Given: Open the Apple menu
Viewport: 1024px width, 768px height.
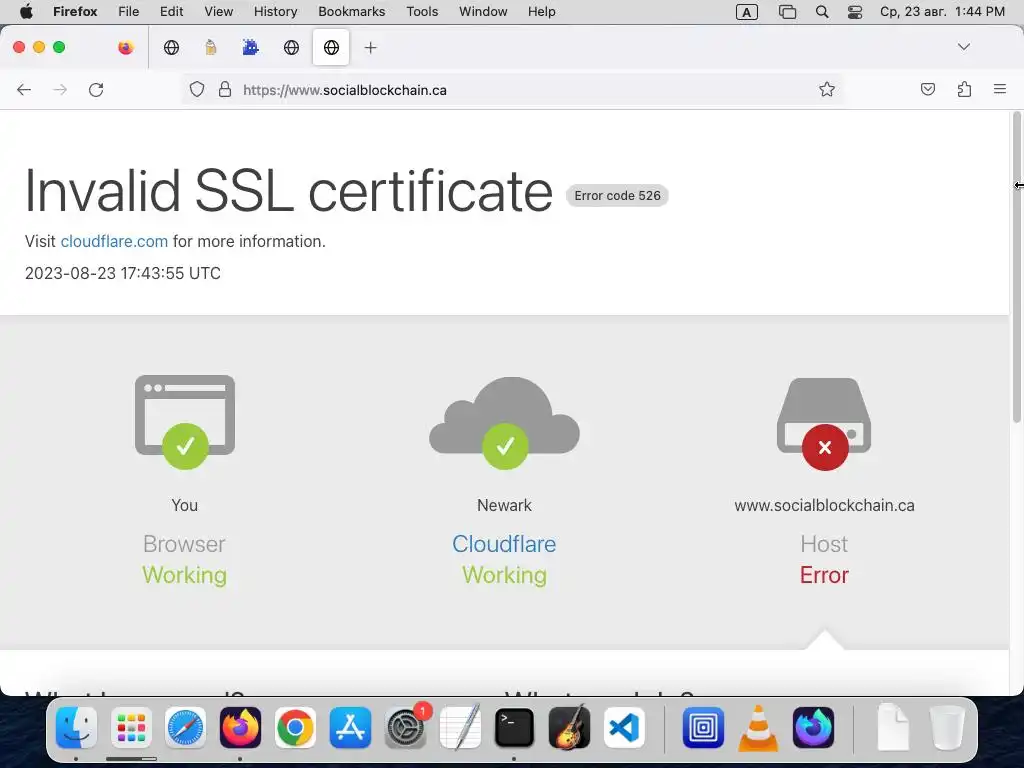Looking at the screenshot, I should click(x=26, y=12).
